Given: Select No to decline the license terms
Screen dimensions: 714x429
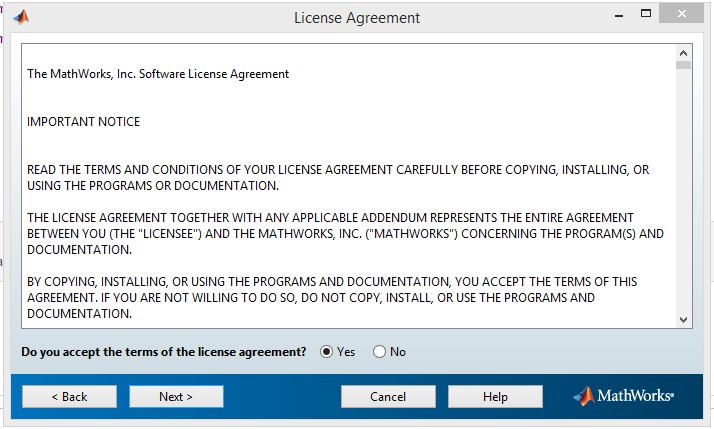Looking at the screenshot, I should [x=379, y=352].
